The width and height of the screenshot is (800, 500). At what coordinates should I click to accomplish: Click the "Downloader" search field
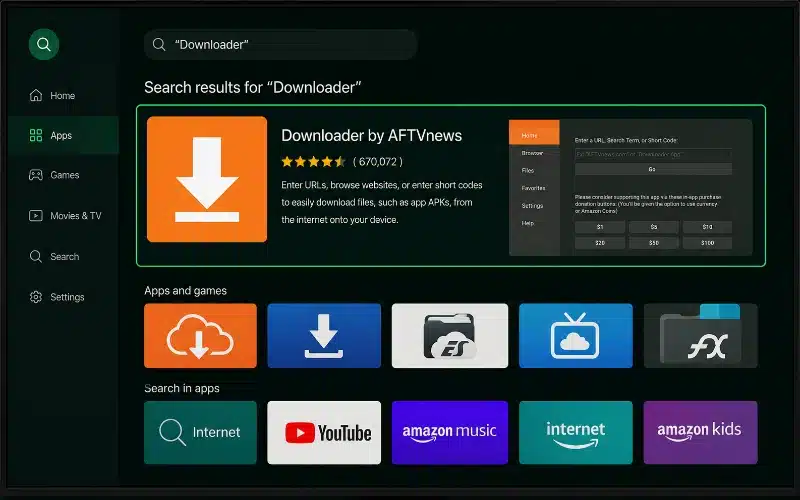coord(281,44)
